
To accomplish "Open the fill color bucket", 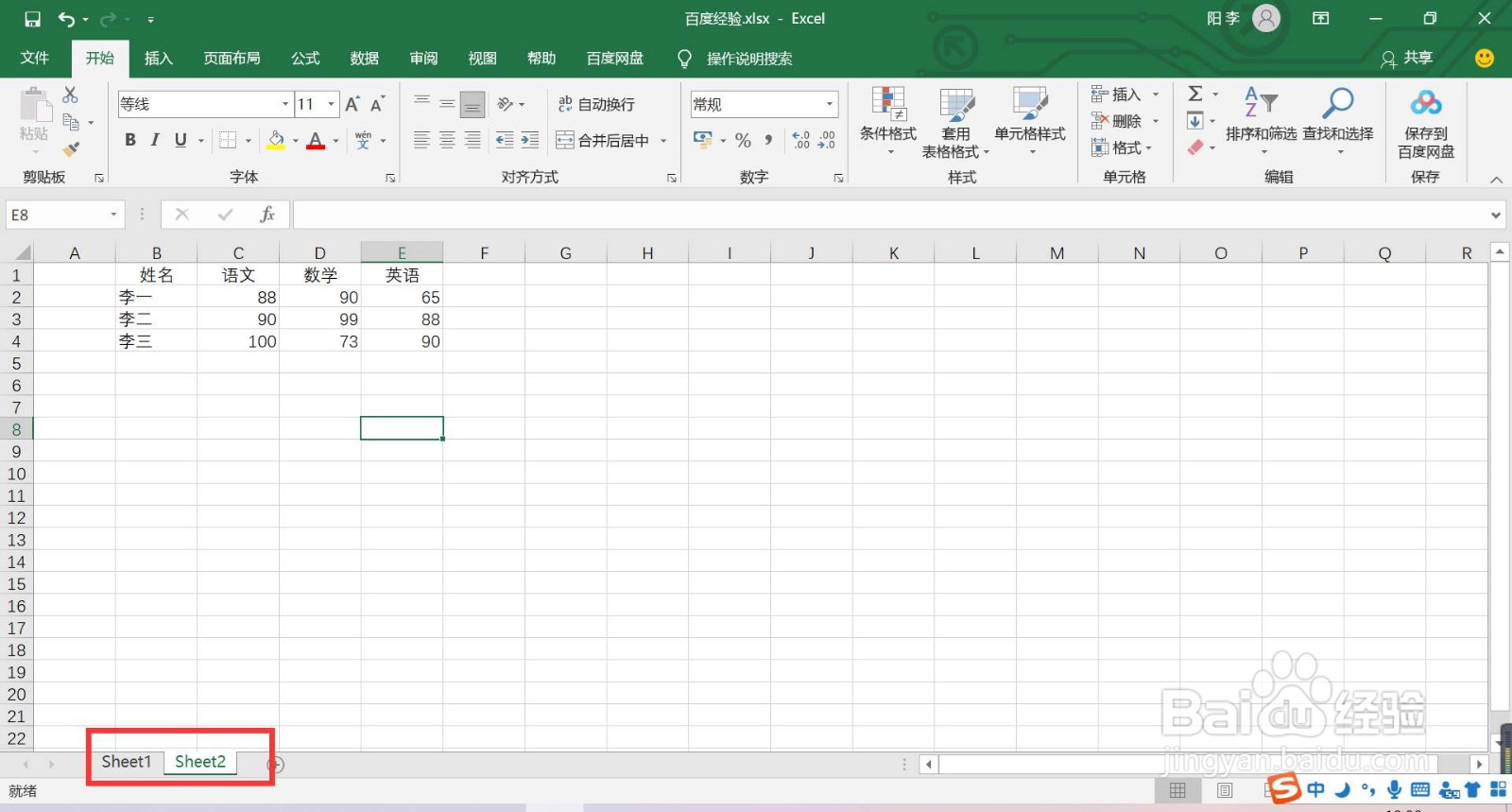I will point(276,141).
